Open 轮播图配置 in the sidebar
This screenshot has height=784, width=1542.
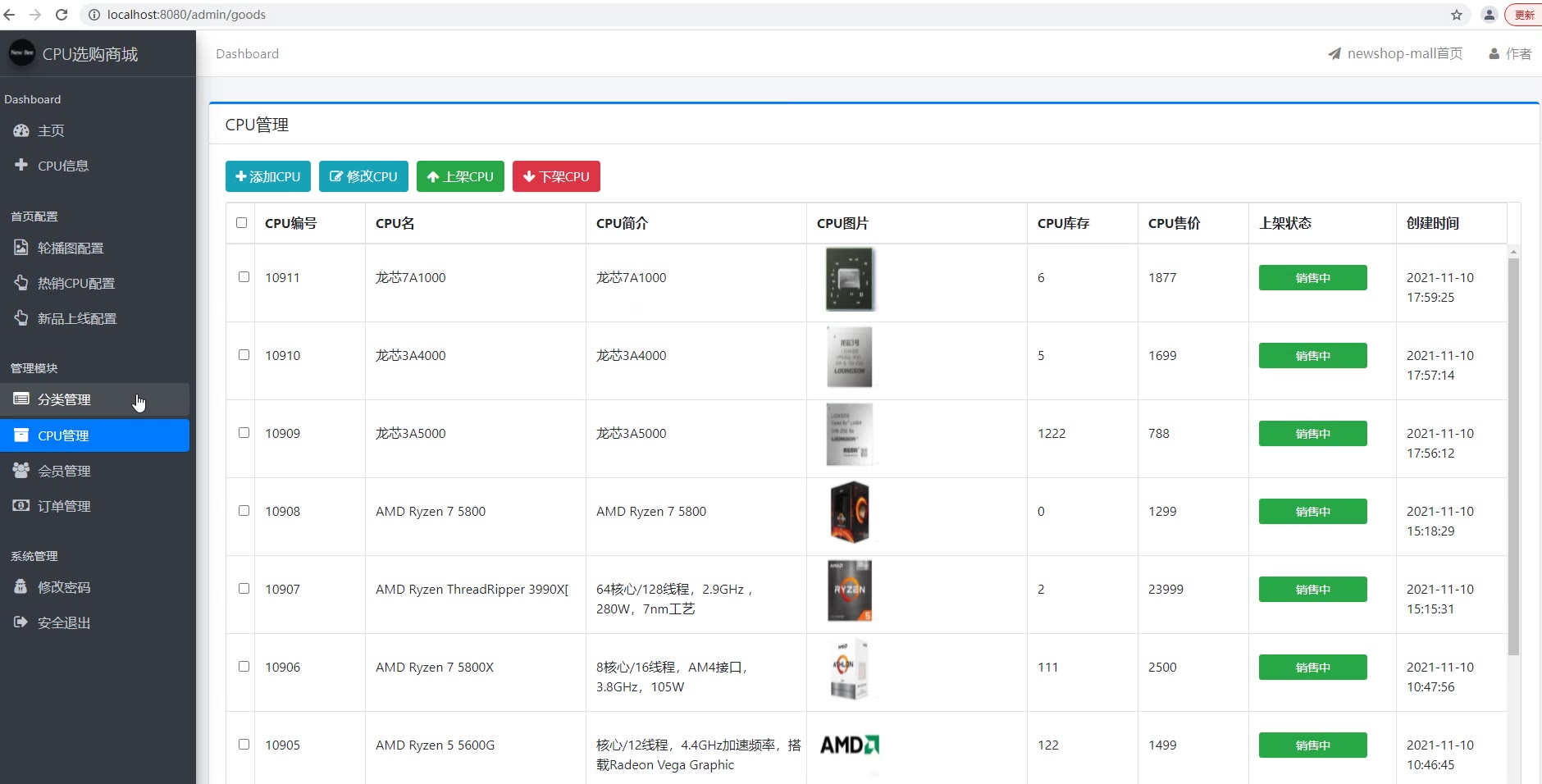pos(94,248)
